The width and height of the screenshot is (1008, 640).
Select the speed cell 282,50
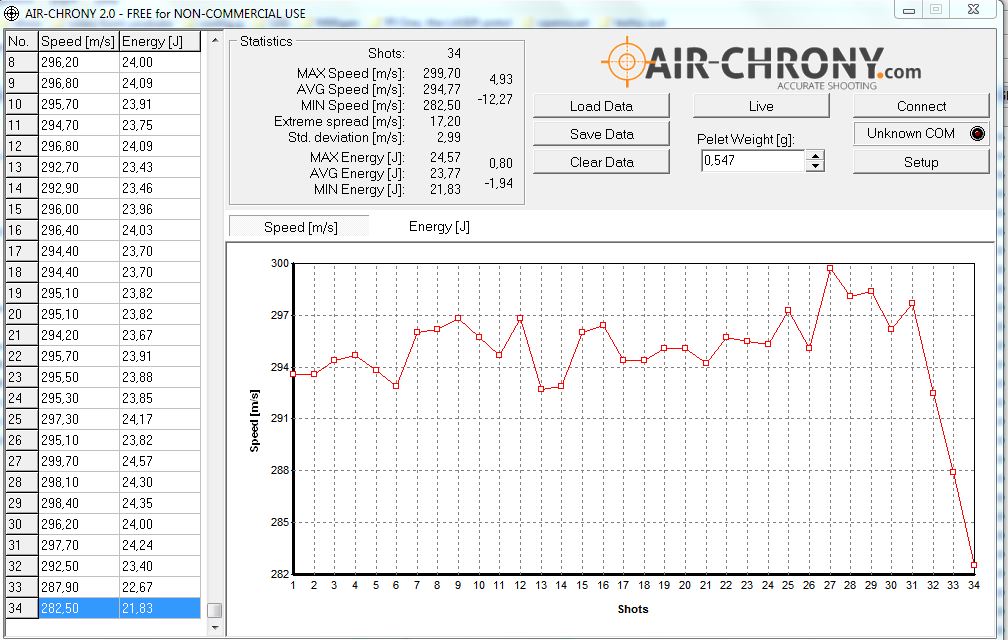[78, 608]
